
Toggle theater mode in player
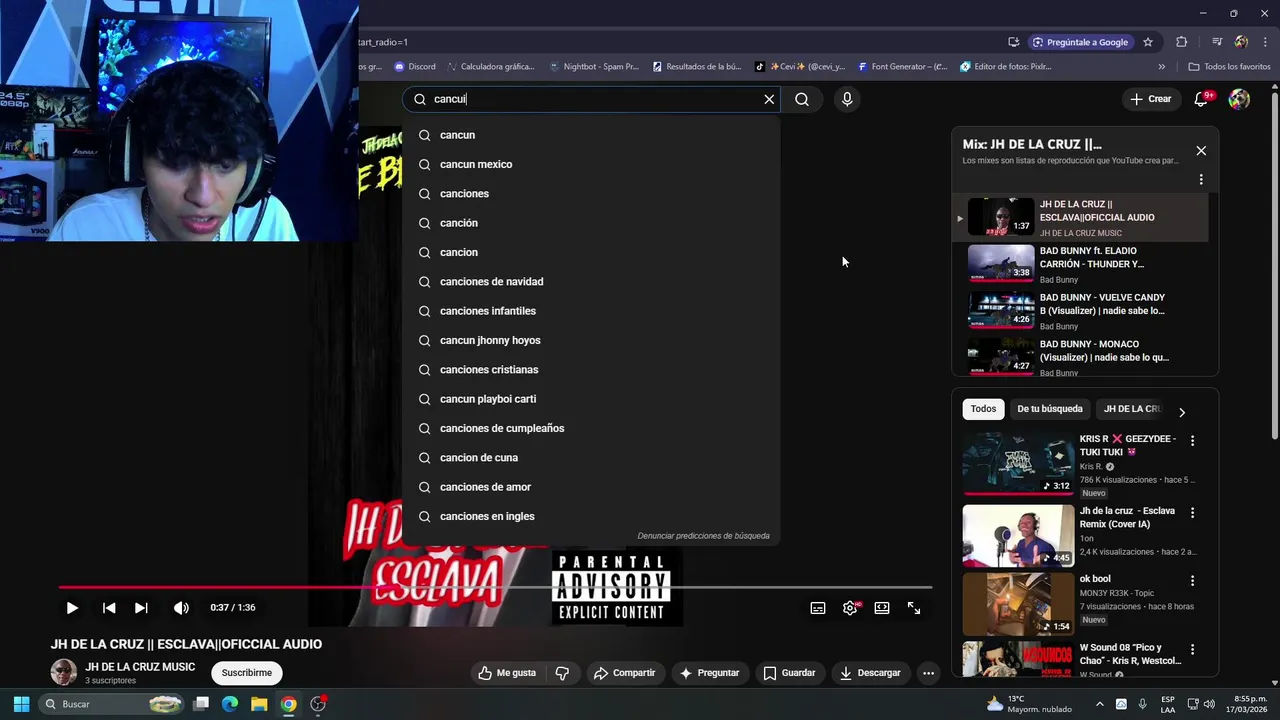[882, 608]
